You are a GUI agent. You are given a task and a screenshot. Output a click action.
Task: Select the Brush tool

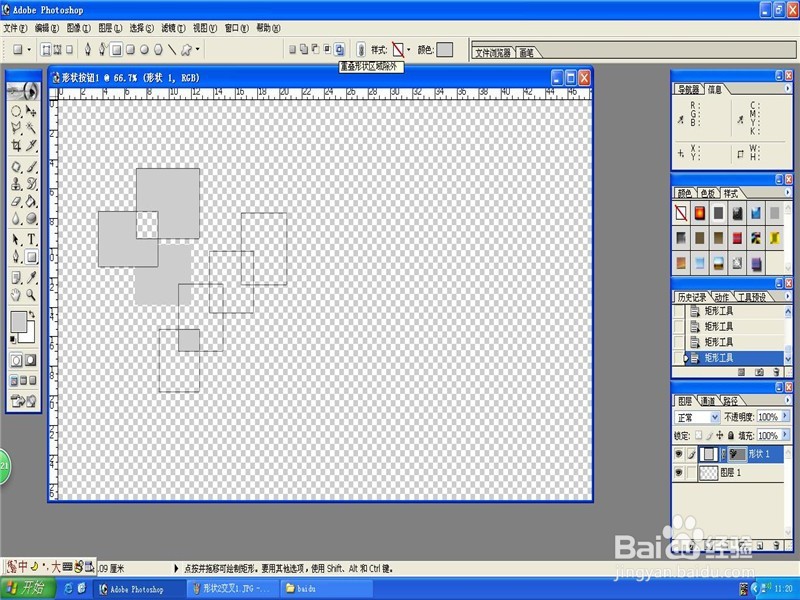coord(31,167)
